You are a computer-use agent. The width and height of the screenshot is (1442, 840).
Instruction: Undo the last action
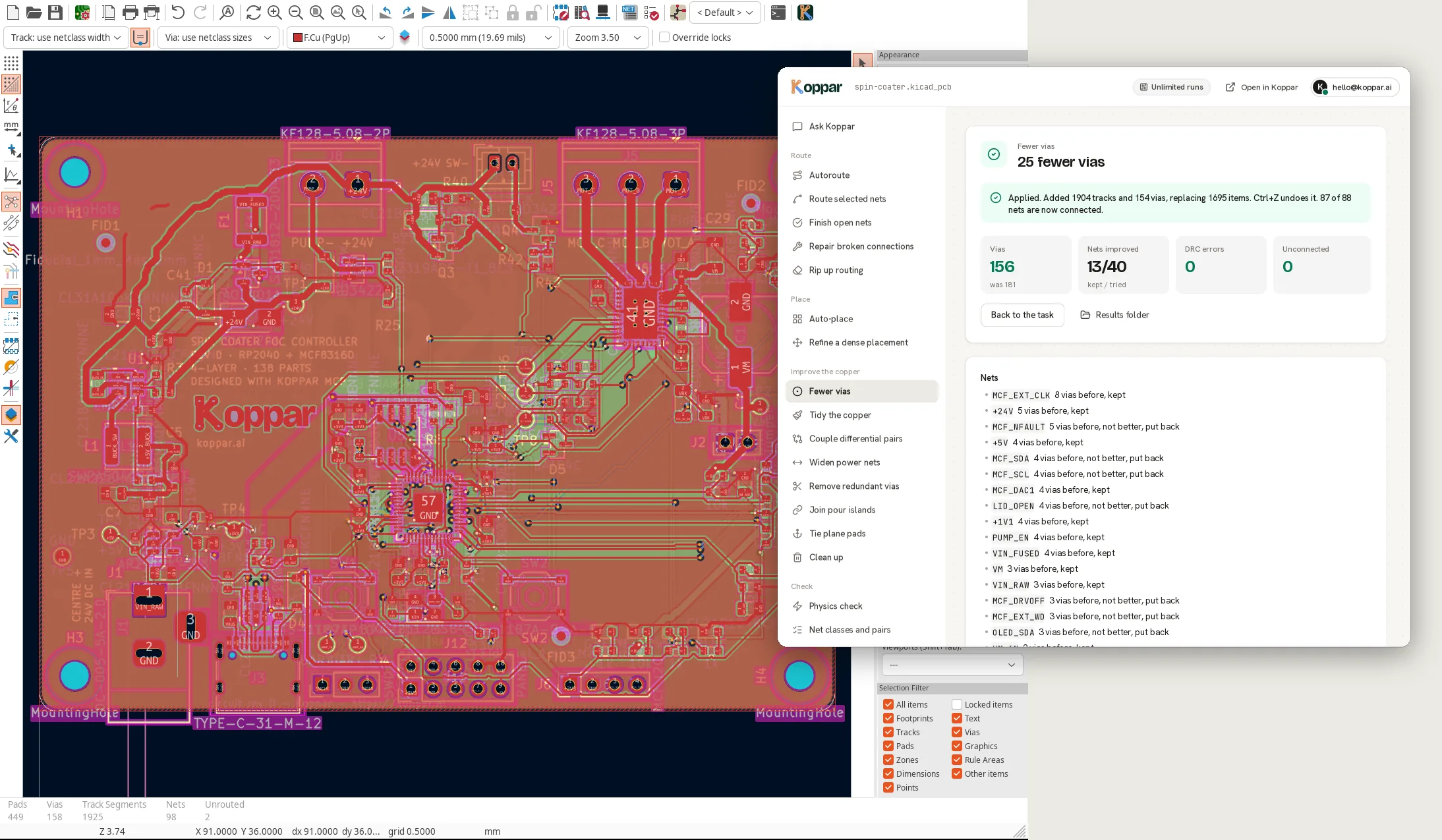[x=178, y=13]
